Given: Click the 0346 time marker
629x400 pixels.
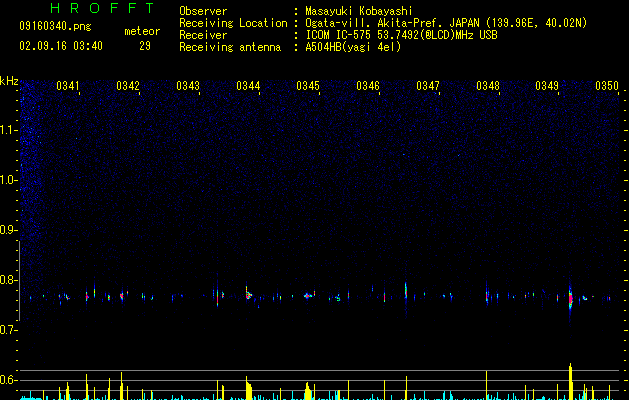Looking at the screenshot, I should 368,86.
